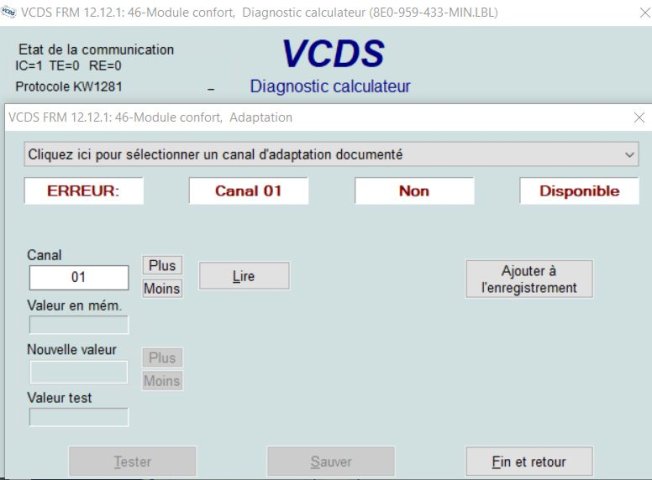The width and height of the screenshot is (652, 480).
Task: Click the ERREUR status box
Action: coord(83,191)
